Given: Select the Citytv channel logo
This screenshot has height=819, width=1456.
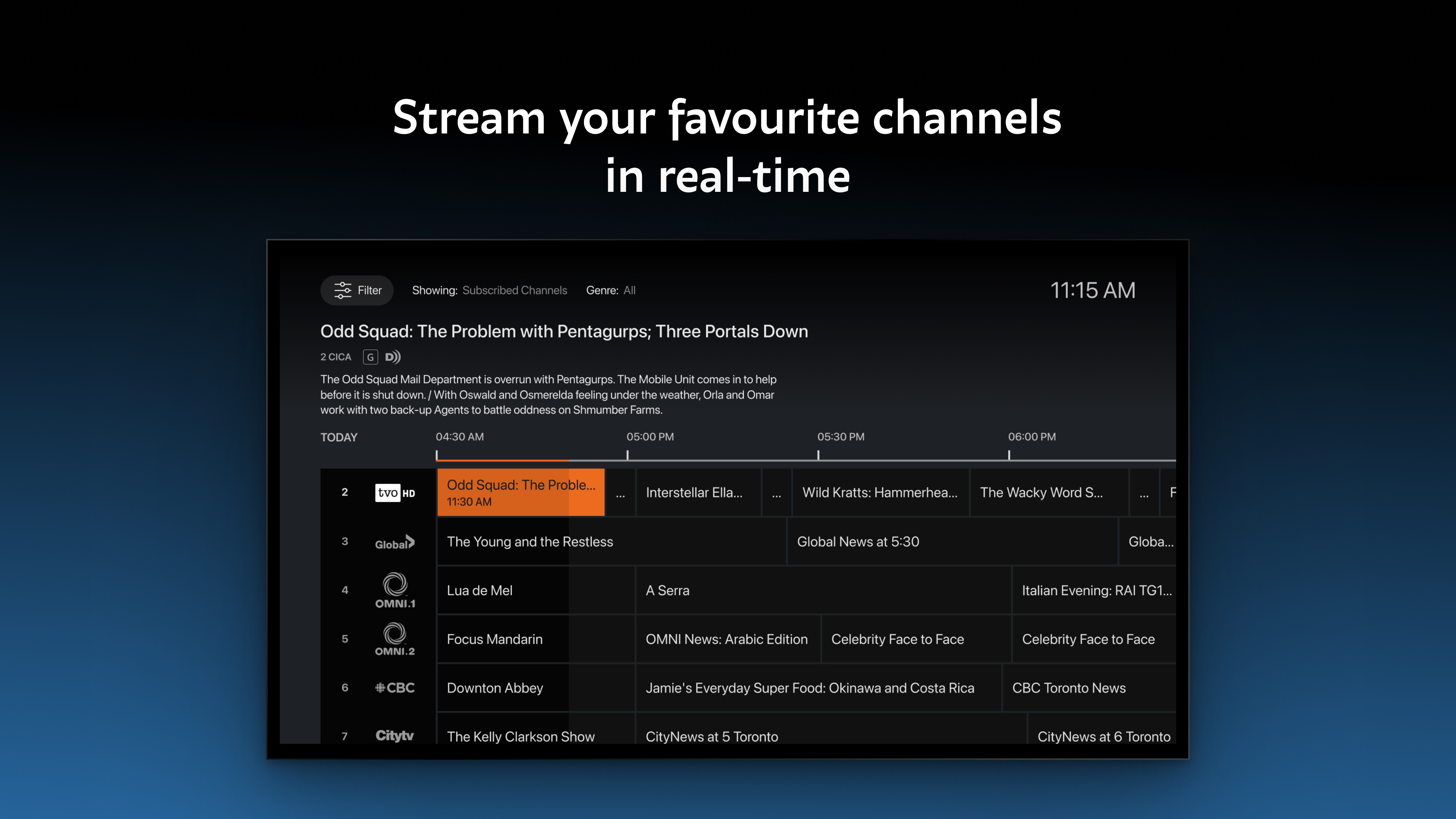Looking at the screenshot, I should [x=395, y=736].
